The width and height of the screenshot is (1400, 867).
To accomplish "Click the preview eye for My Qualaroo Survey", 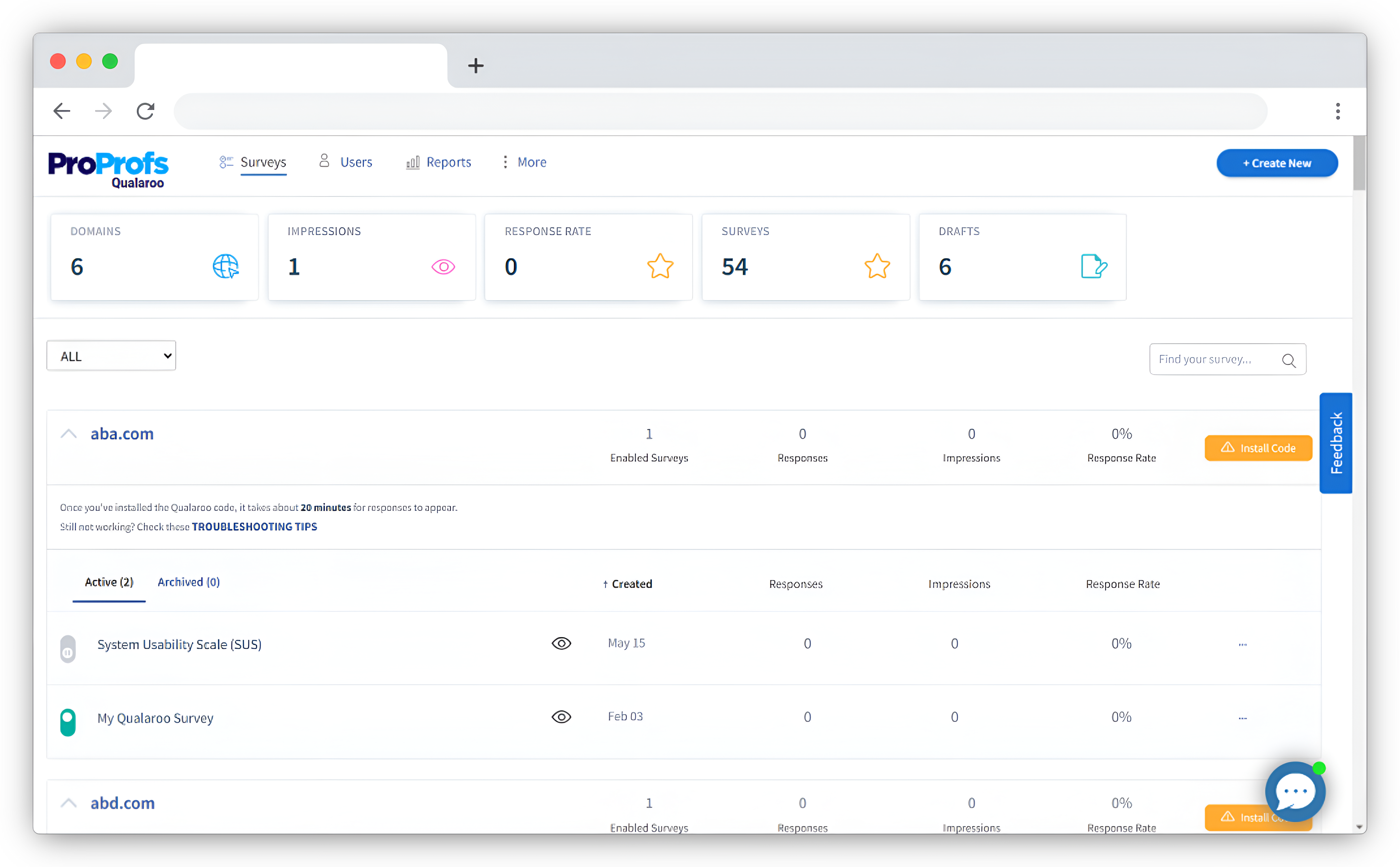I will (561, 717).
